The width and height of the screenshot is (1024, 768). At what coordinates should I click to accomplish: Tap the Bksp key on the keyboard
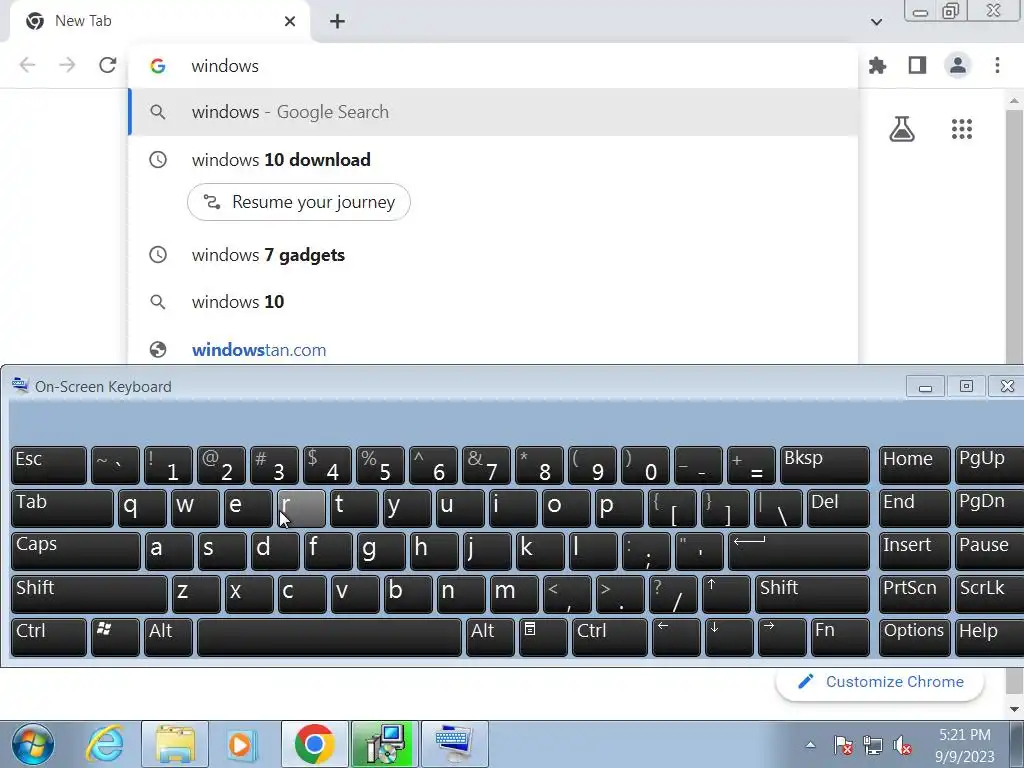(825, 465)
